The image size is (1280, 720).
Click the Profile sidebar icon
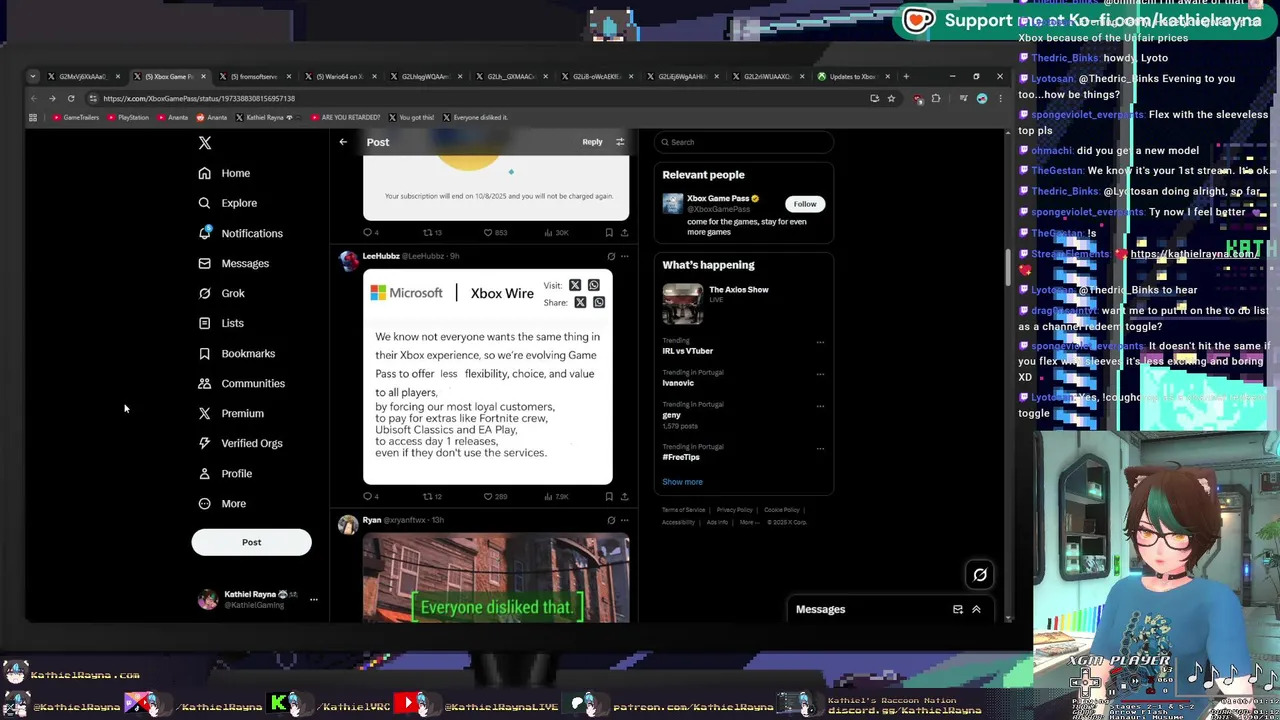coord(204,473)
